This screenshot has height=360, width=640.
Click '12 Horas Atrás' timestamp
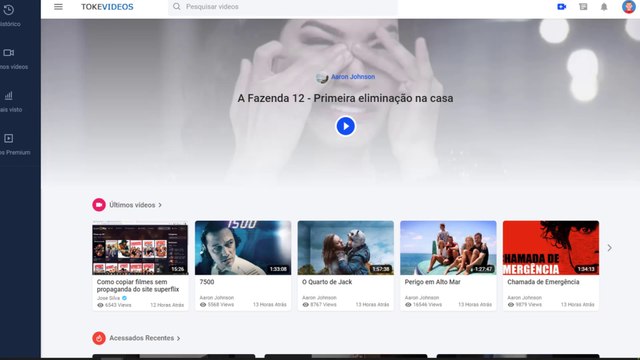pos(167,305)
